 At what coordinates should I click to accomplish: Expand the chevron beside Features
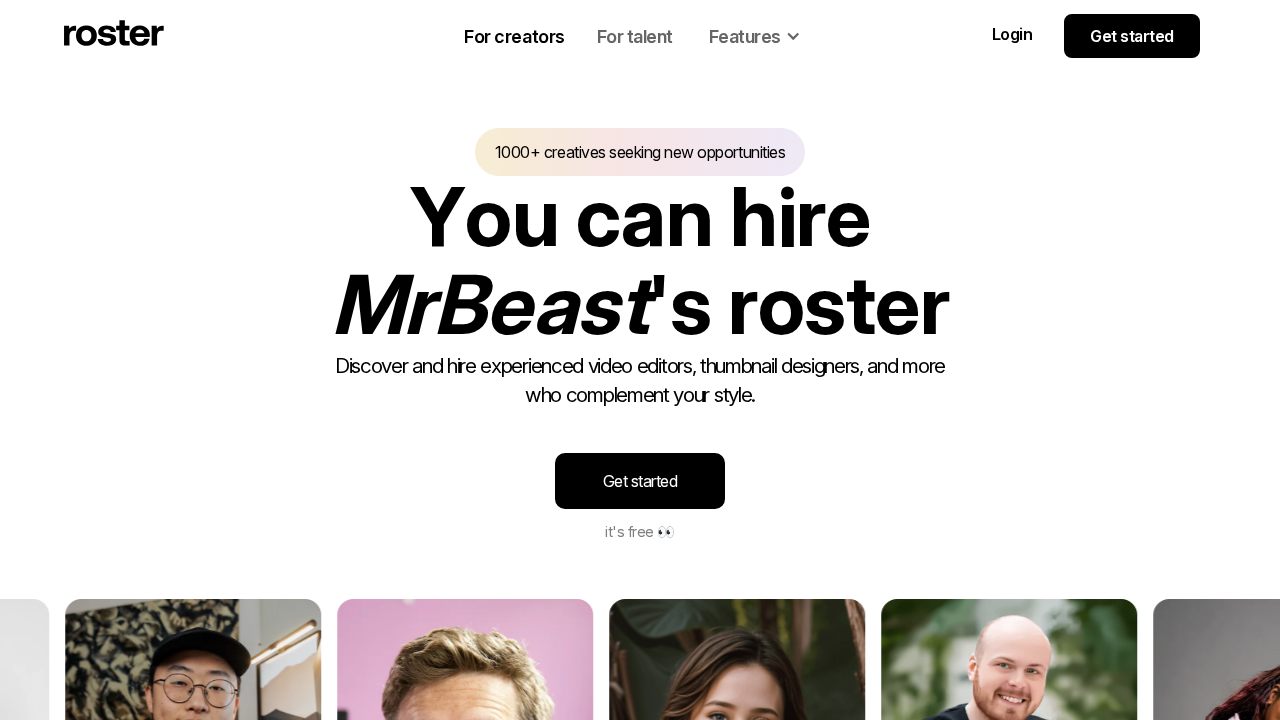[793, 37]
